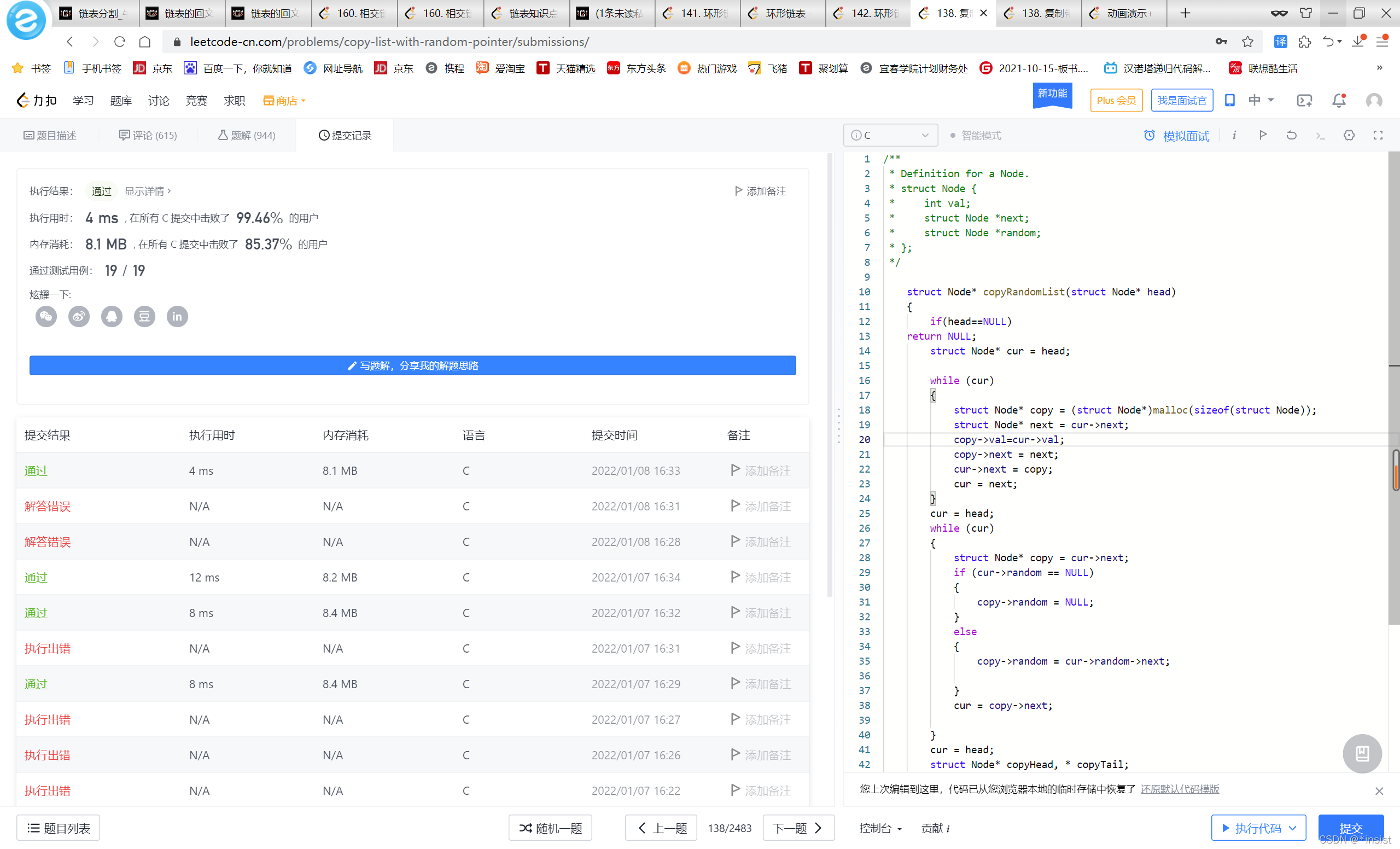Expand the language 中 dropdown

[x=1261, y=101]
